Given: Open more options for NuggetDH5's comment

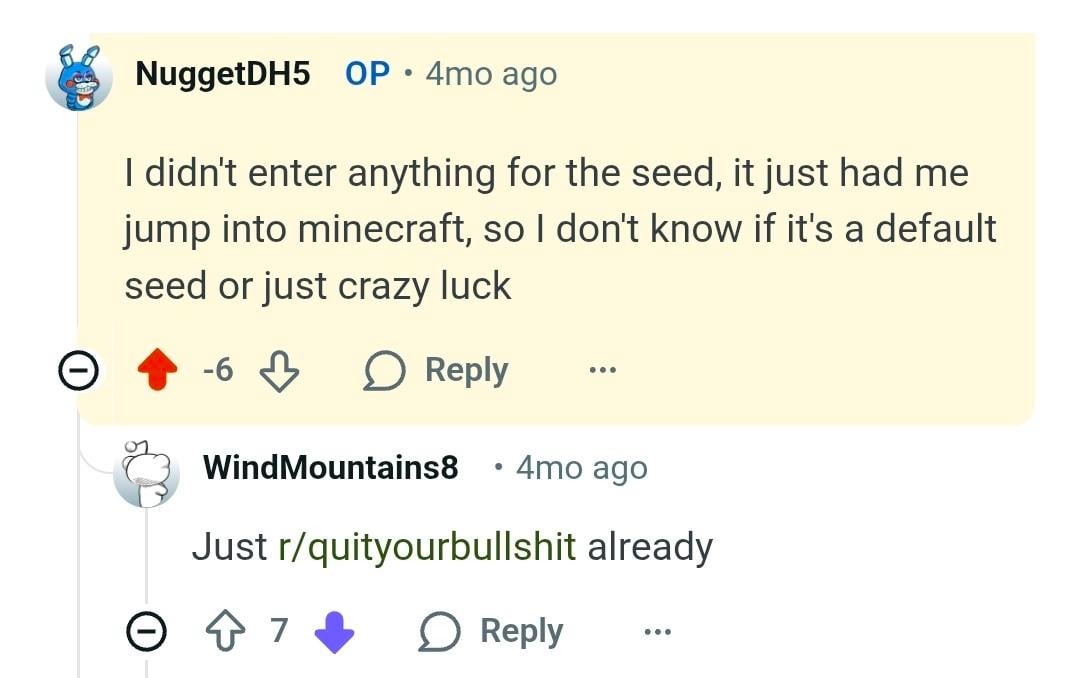Looking at the screenshot, I should tap(602, 371).
